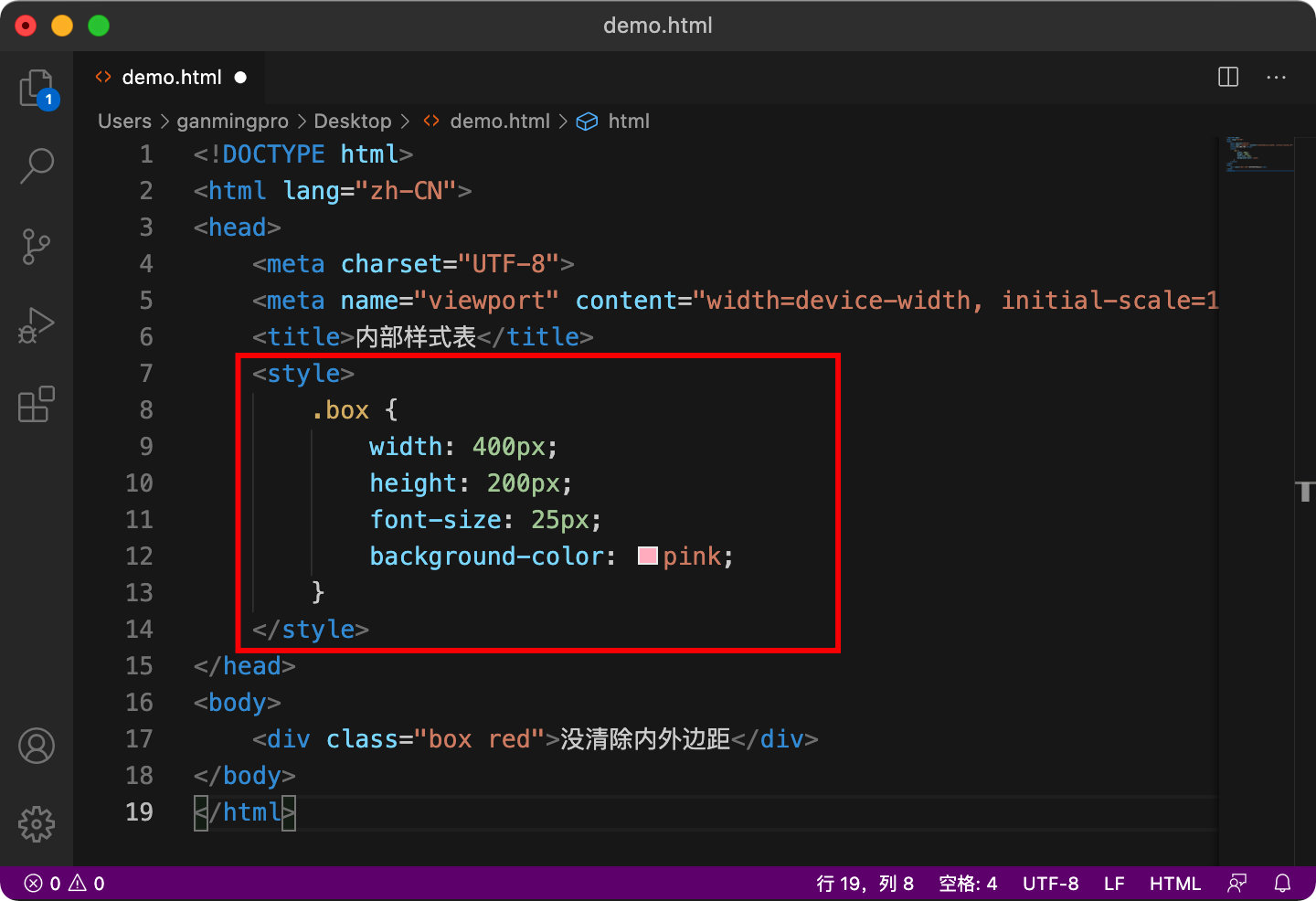1316x901 pixels.
Task: Open the Extensions view
Action: [37, 404]
